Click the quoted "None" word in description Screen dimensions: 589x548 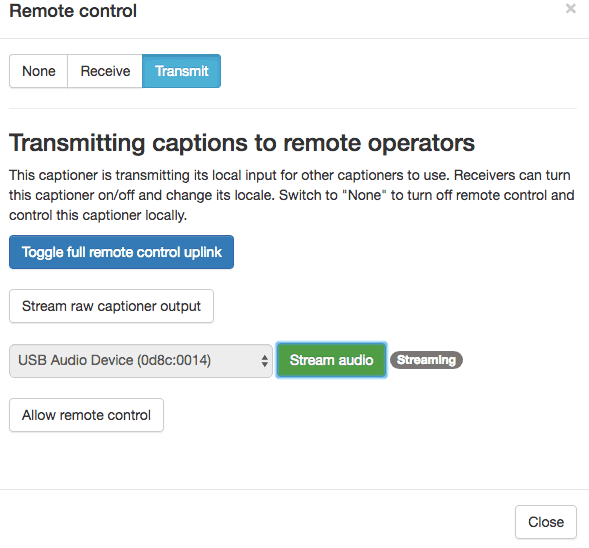click(363, 195)
